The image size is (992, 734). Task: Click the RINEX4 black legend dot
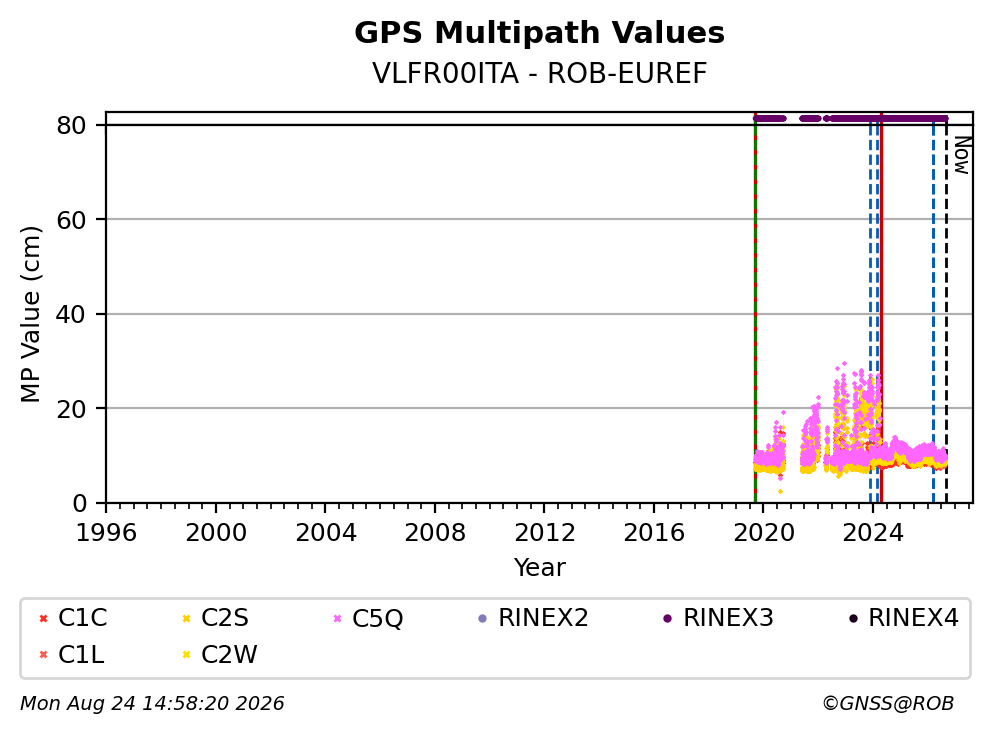853,618
